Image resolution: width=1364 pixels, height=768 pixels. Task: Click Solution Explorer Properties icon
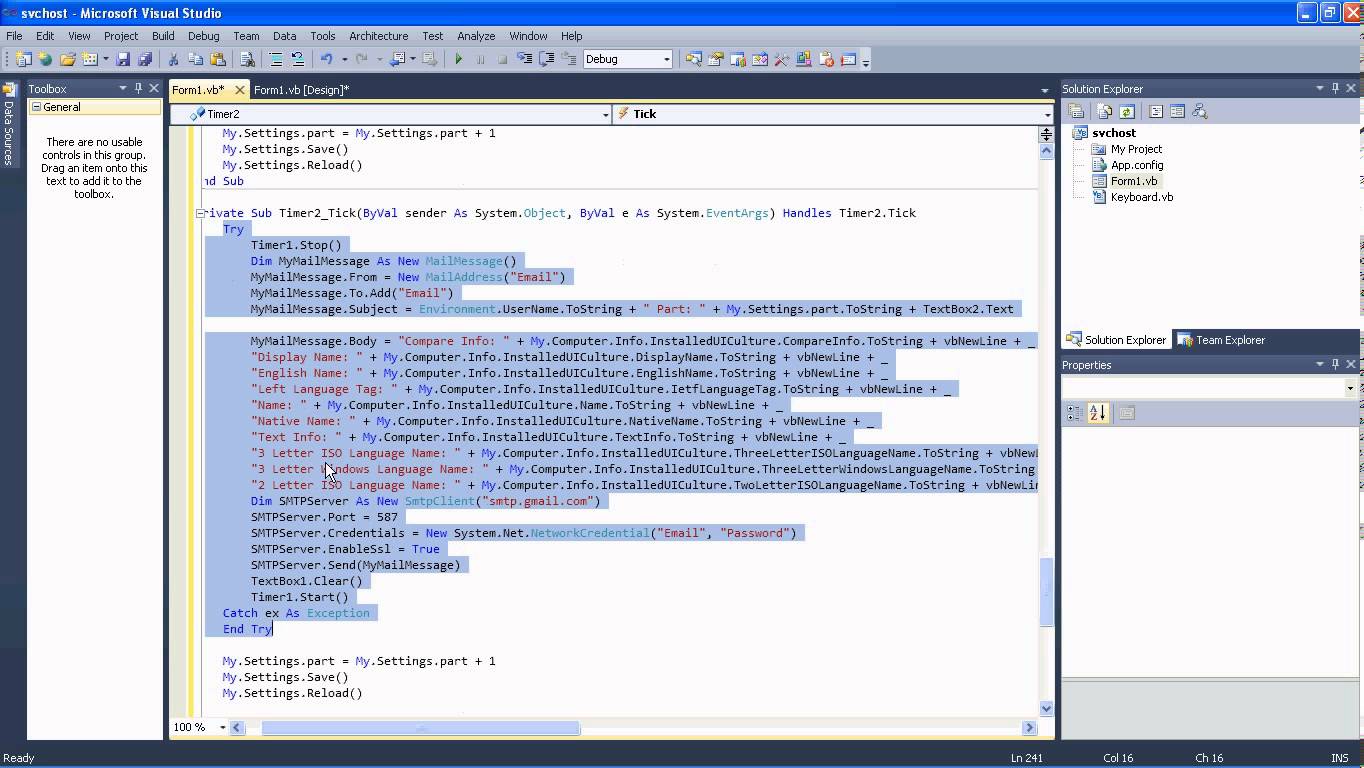[1075, 112]
